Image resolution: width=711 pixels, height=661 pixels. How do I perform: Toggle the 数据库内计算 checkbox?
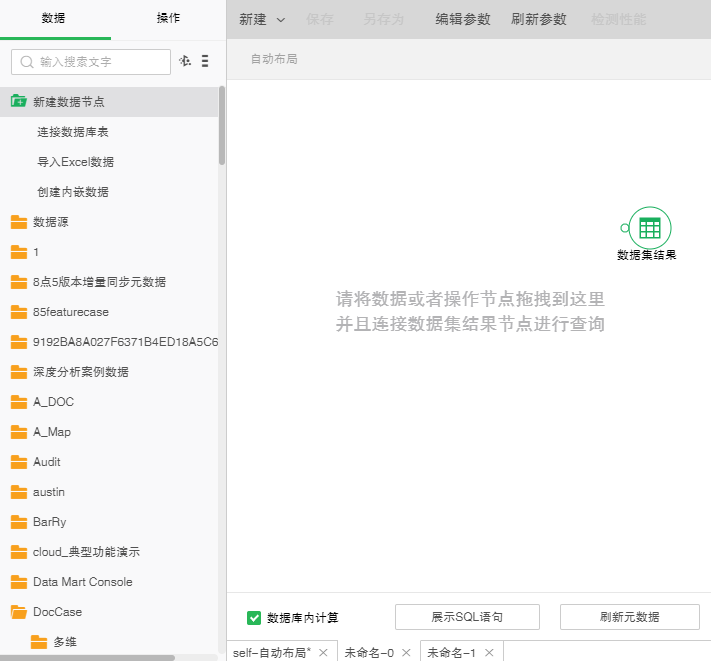[254, 617]
